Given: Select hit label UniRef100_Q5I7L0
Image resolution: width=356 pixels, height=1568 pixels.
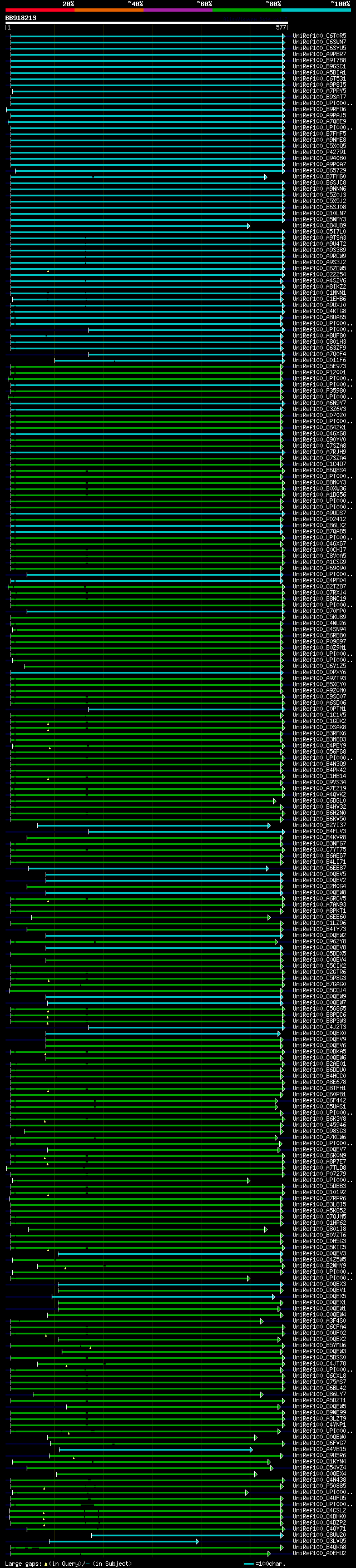Looking at the screenshot, I should [319, 232].
